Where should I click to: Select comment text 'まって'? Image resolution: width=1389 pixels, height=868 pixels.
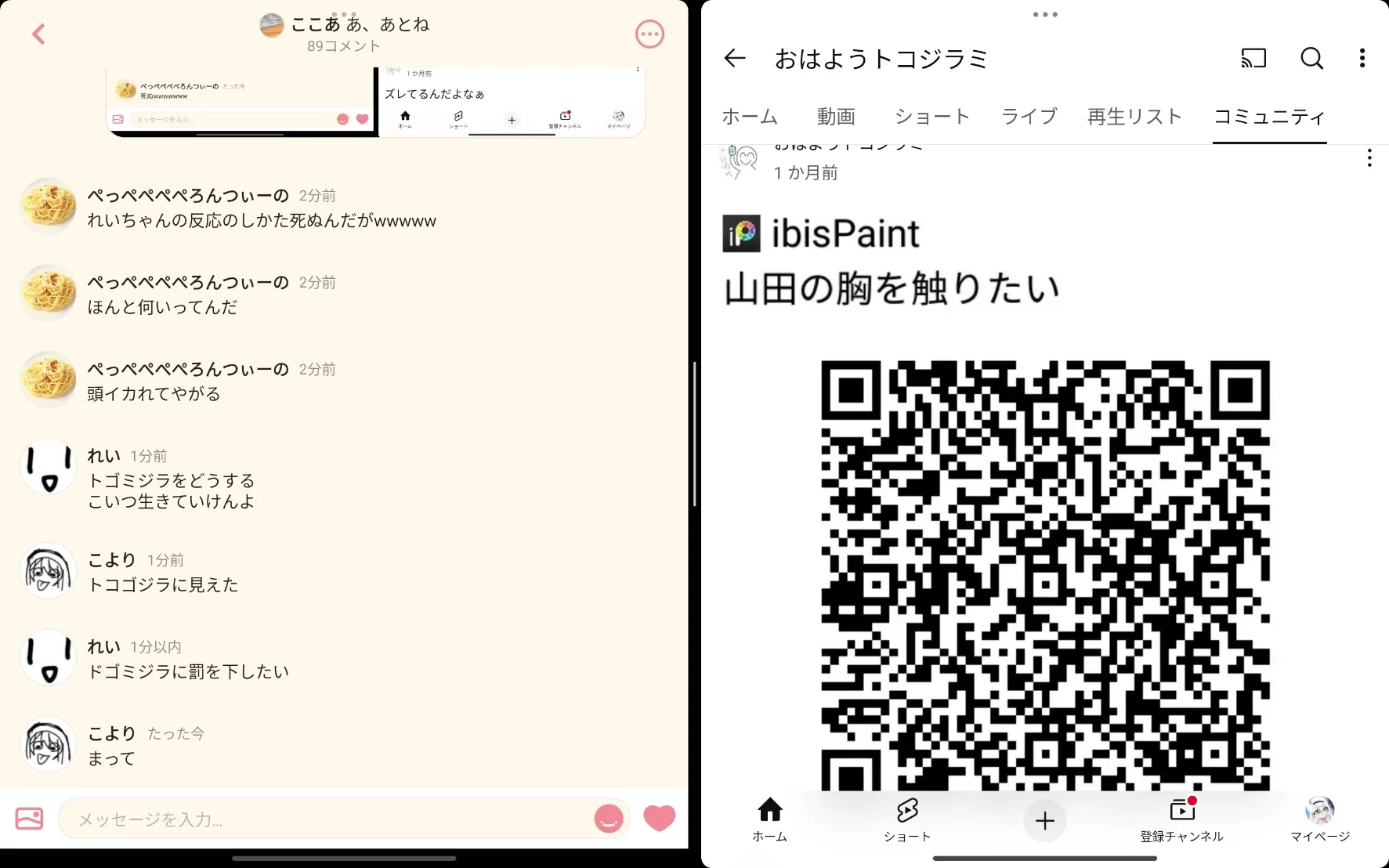(x=111, y=758)
